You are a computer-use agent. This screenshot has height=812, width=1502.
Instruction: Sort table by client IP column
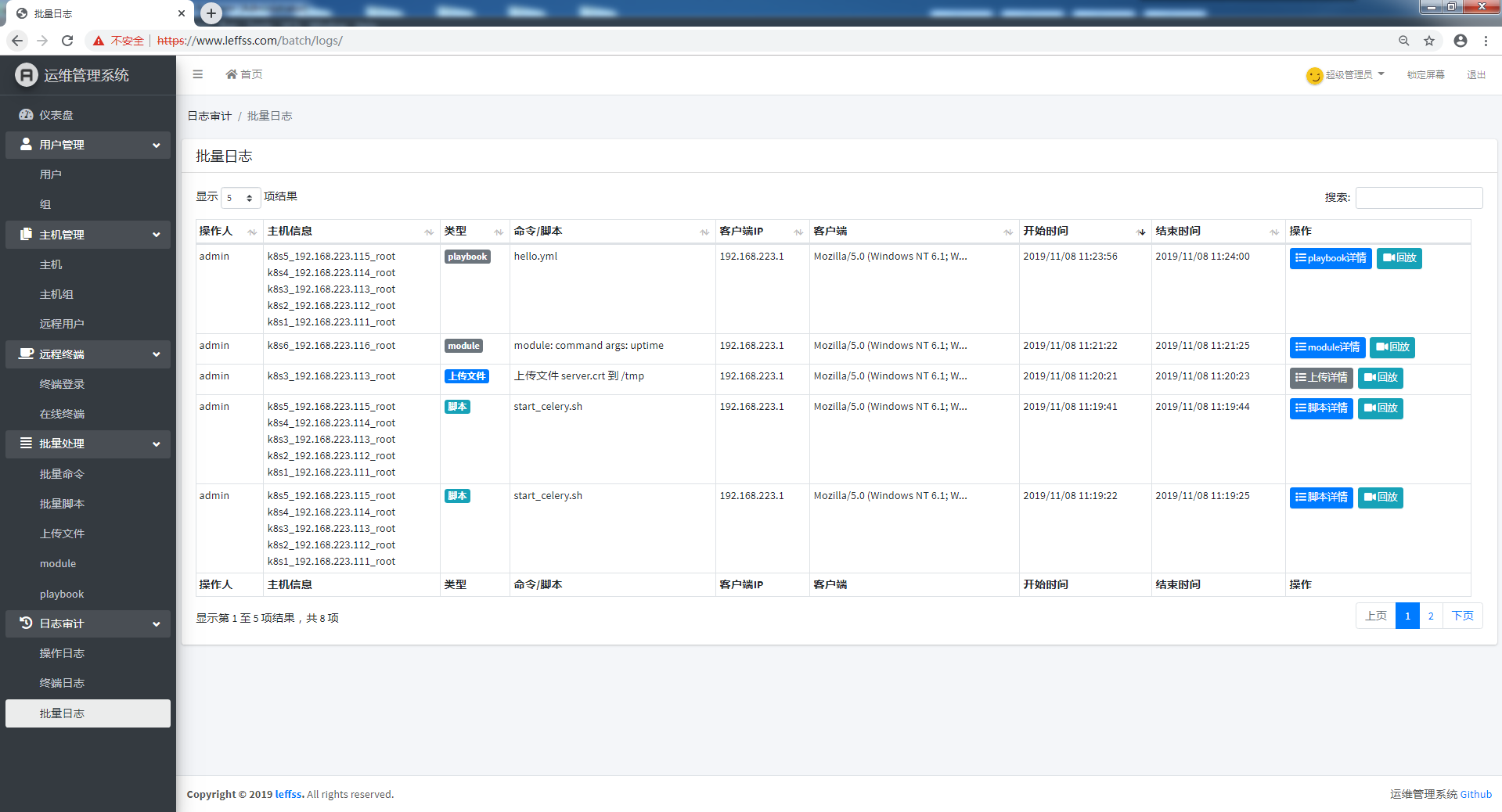tap(762, 232)
